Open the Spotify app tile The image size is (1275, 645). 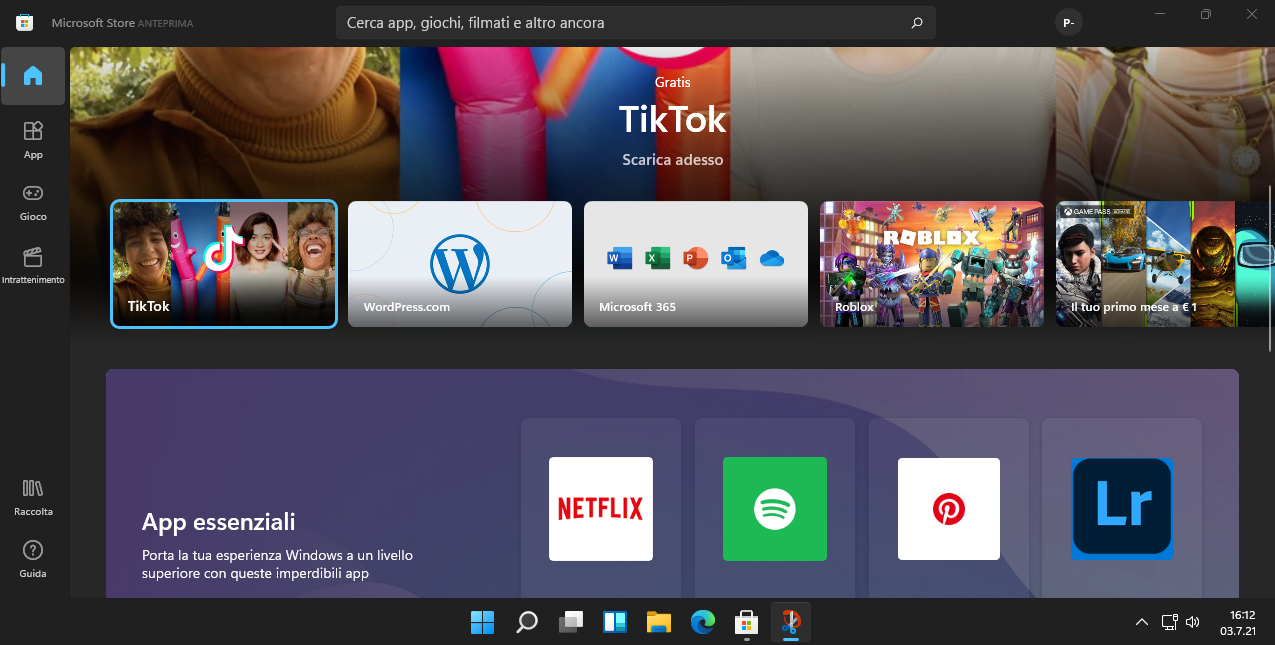775,508
